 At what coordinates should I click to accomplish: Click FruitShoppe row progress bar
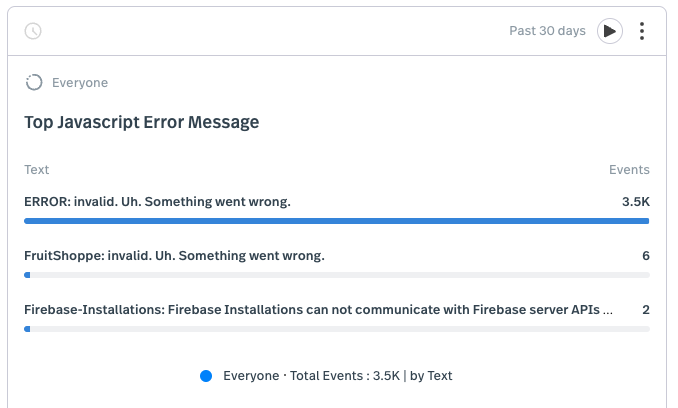[336, 275]
